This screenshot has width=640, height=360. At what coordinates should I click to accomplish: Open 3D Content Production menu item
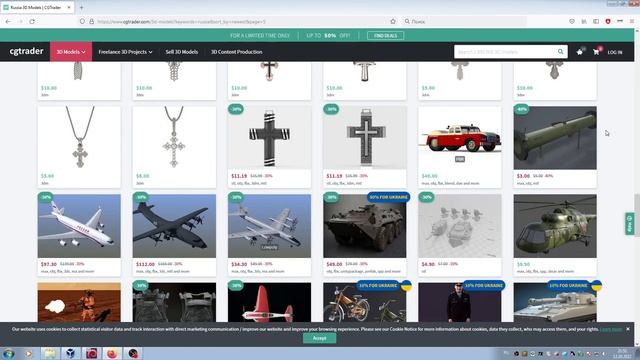[x=236, y=52]
